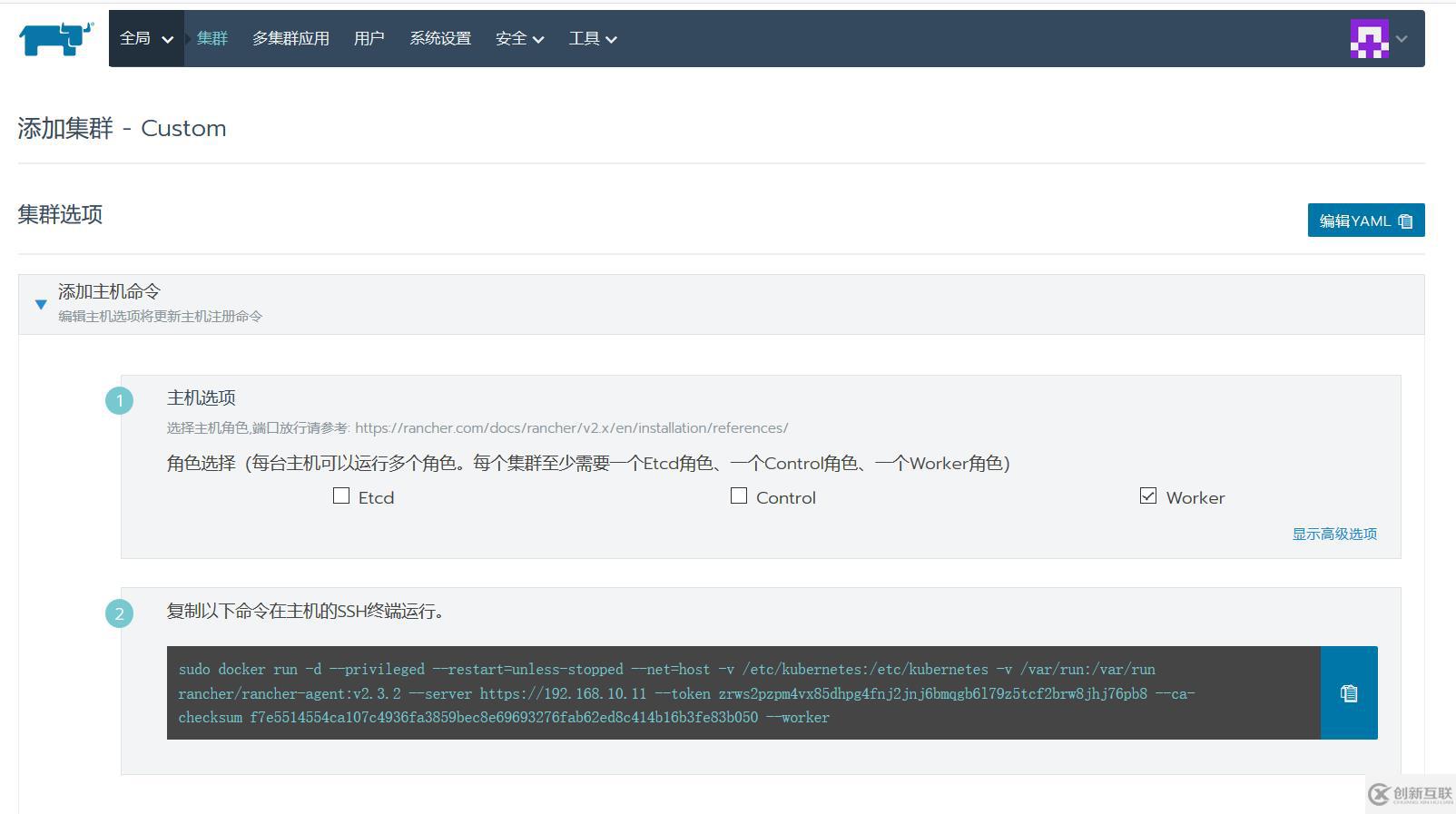
Task: Click the 编辑主机选项将更新主机注册命令 subtitle
Action: 160,316
